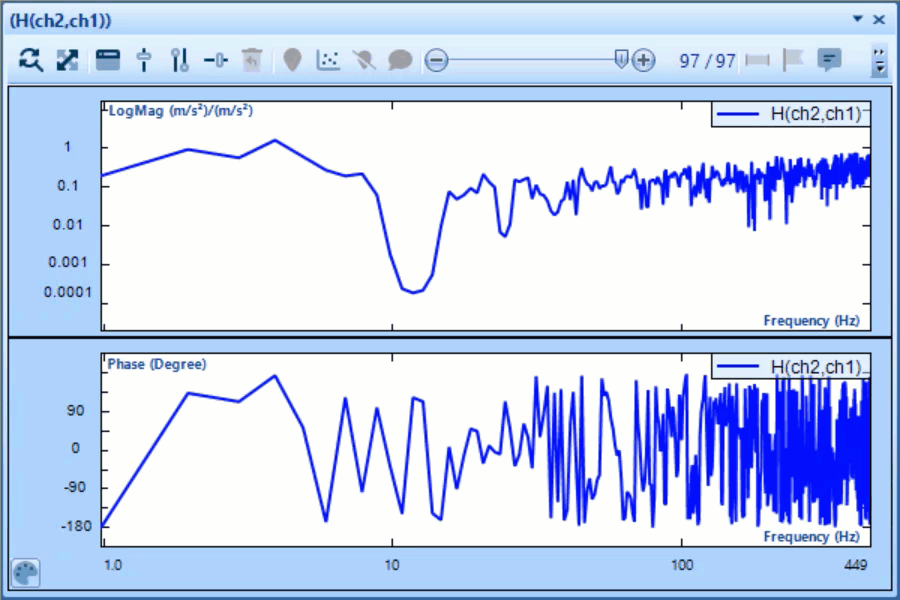
Task: Click the auto-scale refresh zoom icon
Action: [x=32, y=61]
